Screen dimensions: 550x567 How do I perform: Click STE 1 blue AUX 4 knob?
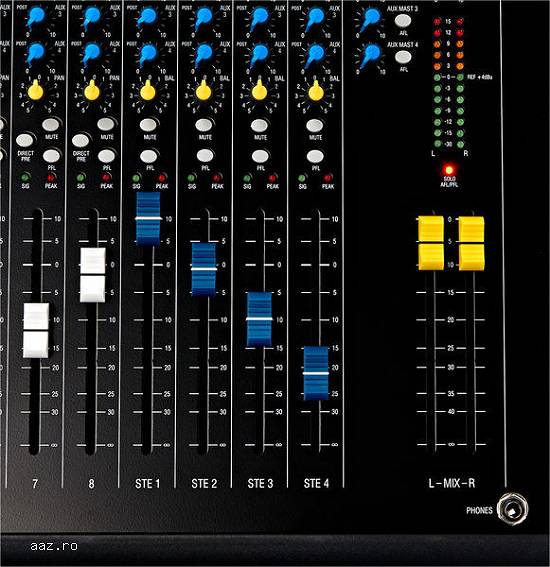(148, 53)
